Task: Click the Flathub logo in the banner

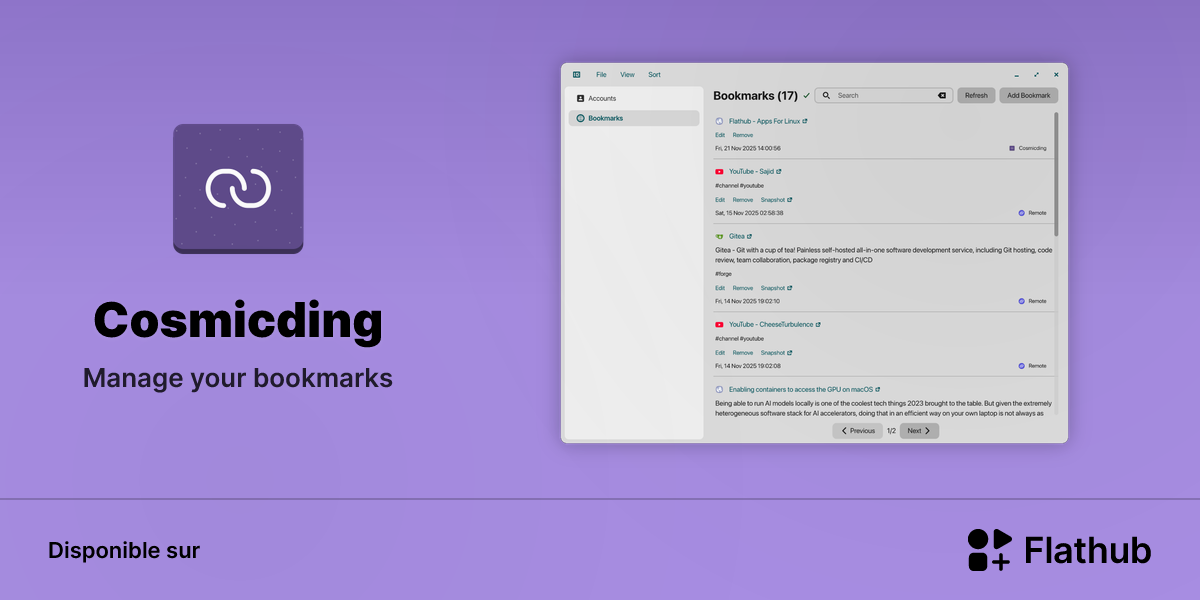Action: 1059,550
